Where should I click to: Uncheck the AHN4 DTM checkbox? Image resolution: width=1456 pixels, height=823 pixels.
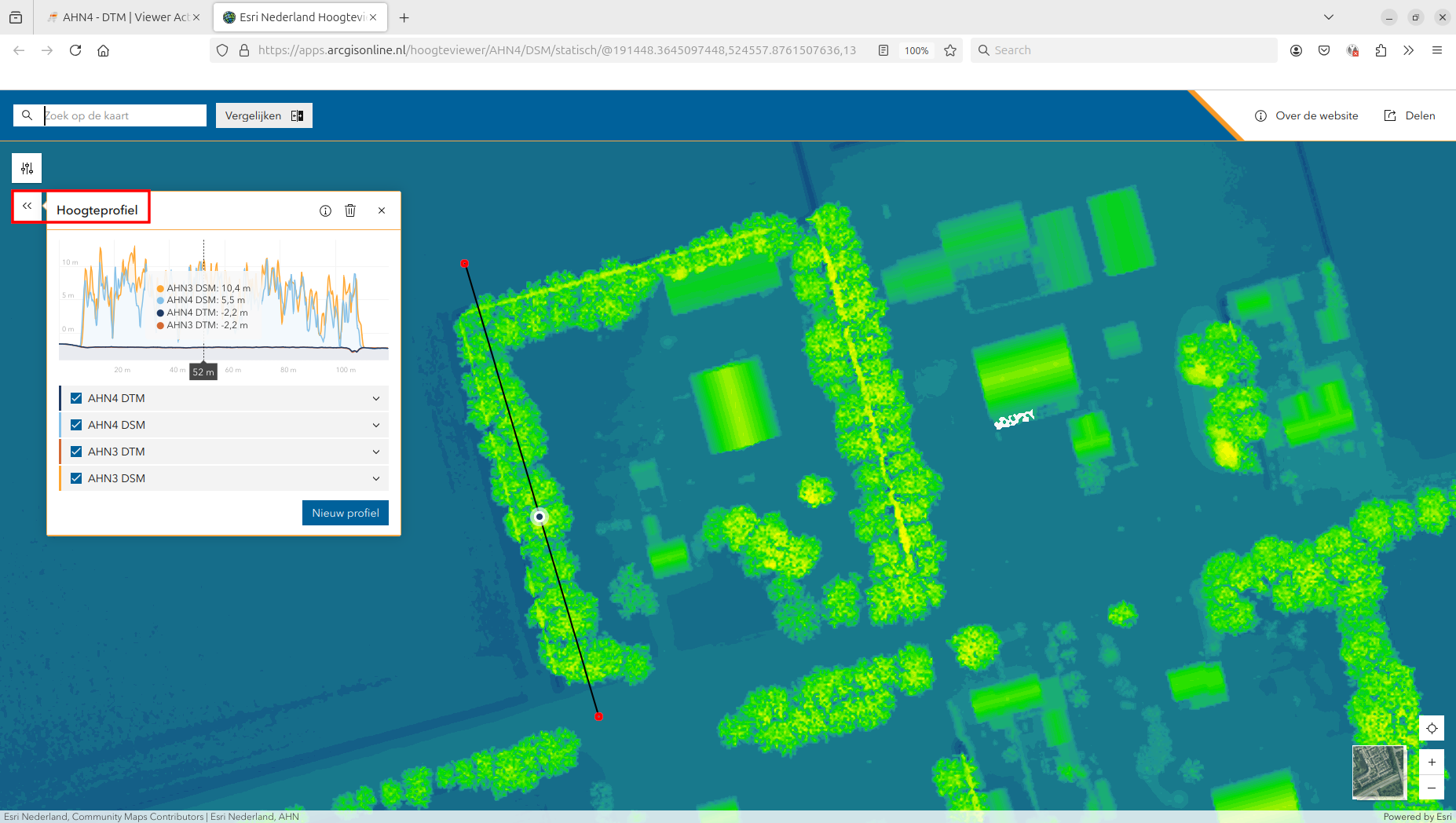(x=76, y=398)
